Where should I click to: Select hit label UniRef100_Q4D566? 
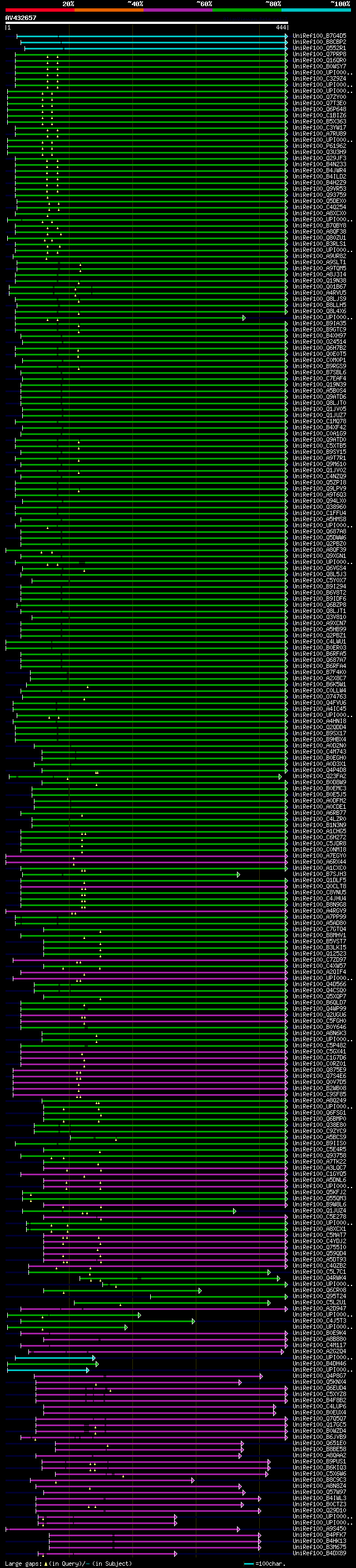tap(319, 985)
